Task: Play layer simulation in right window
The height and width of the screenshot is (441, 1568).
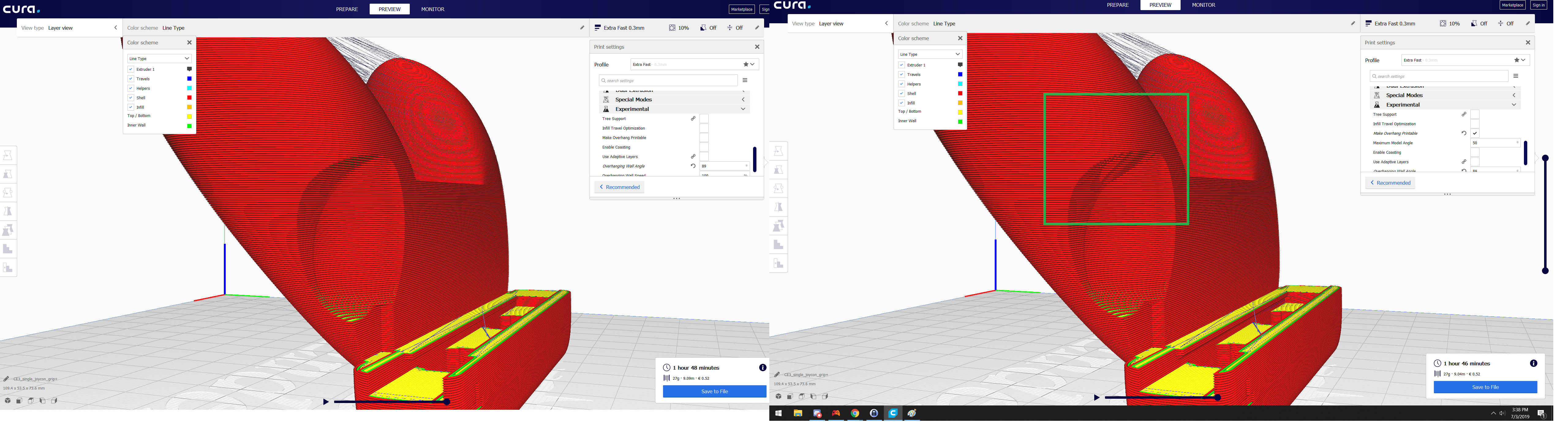Action: (1096, 397)
